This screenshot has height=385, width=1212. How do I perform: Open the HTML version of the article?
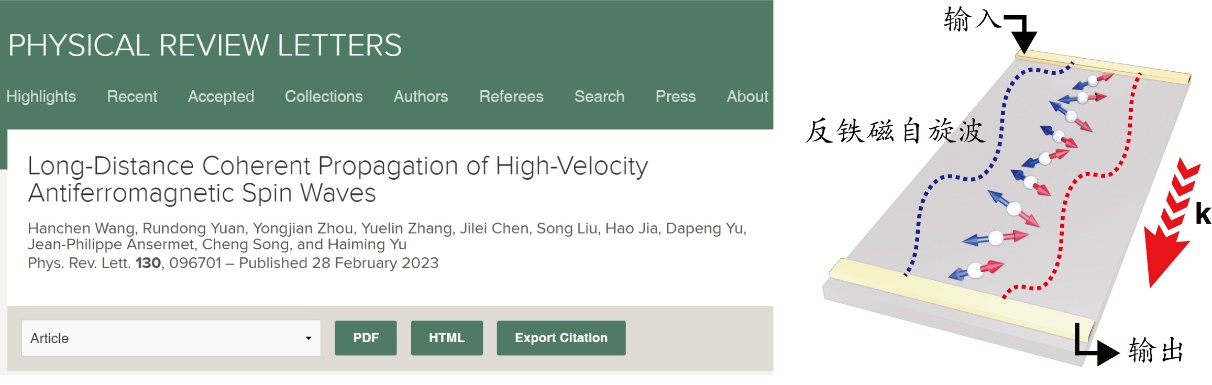(447, 338)
